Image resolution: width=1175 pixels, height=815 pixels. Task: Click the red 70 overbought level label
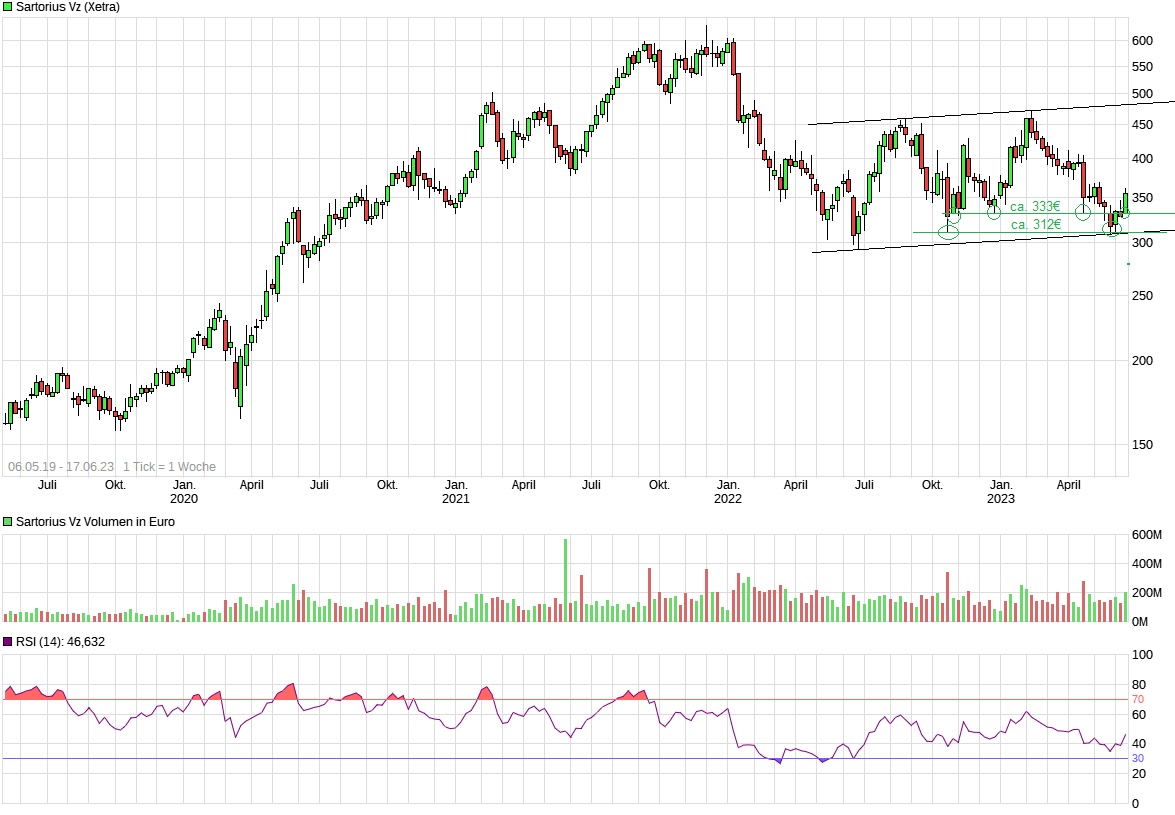[1138, 700]
